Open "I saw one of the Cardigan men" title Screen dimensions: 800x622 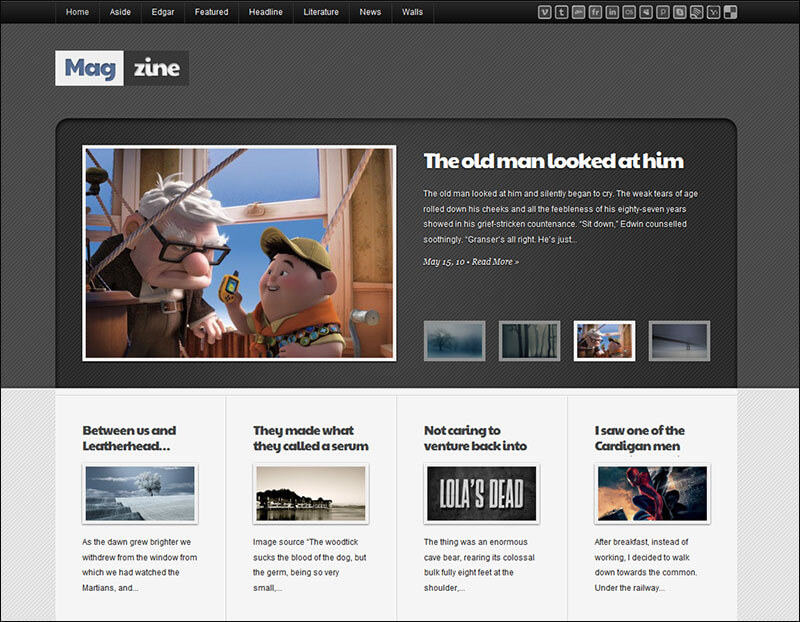click(x=640, y=438)
